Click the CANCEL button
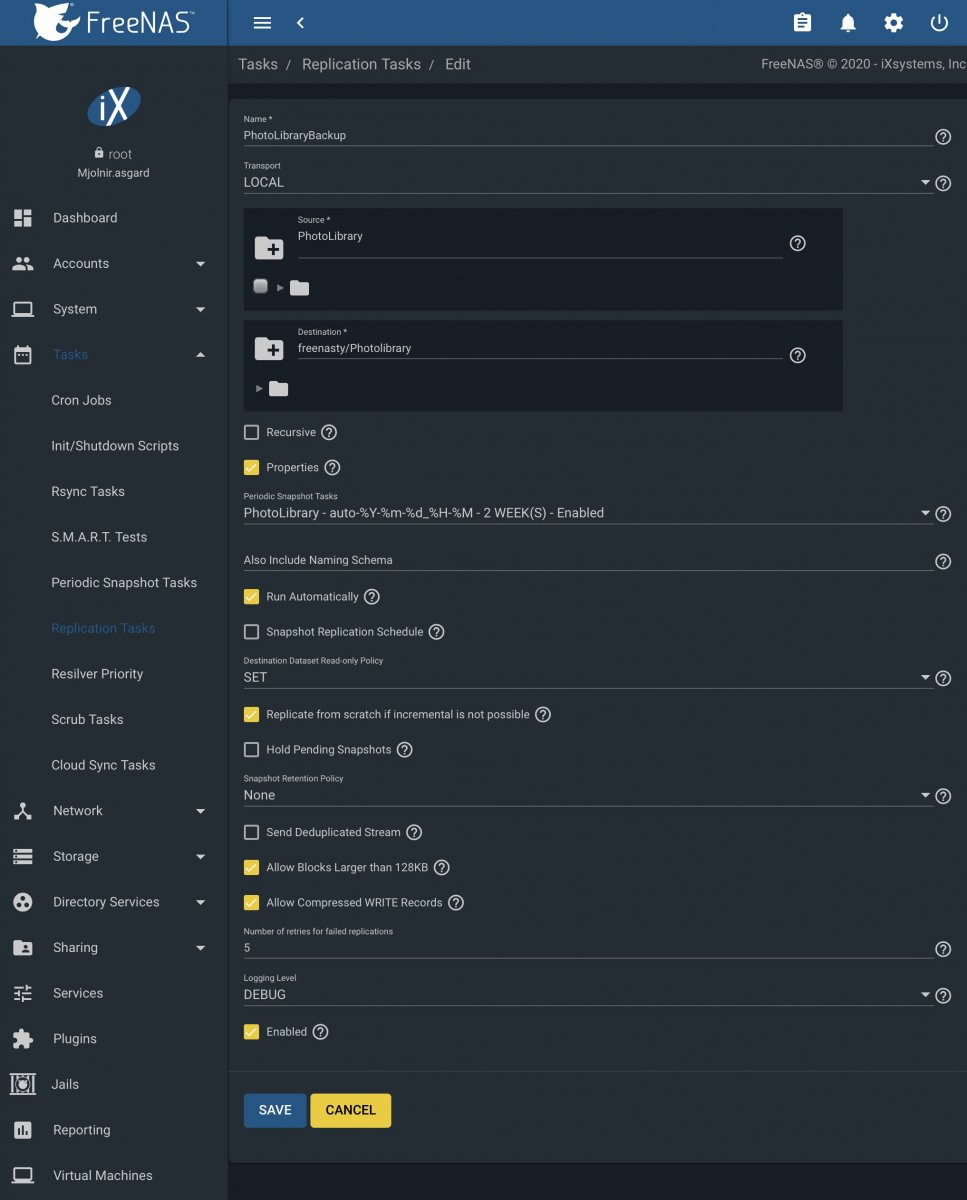Image resolution: width=967 pixels, height=1200 pixels. pyautogui.click(x=351, y=1110)
